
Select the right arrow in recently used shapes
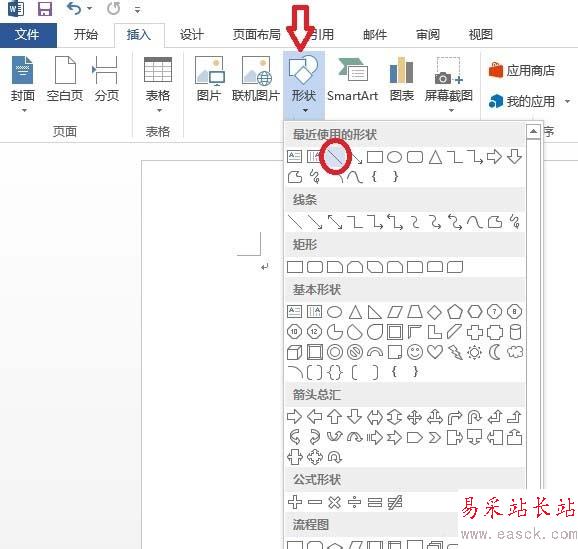[494, 157]
